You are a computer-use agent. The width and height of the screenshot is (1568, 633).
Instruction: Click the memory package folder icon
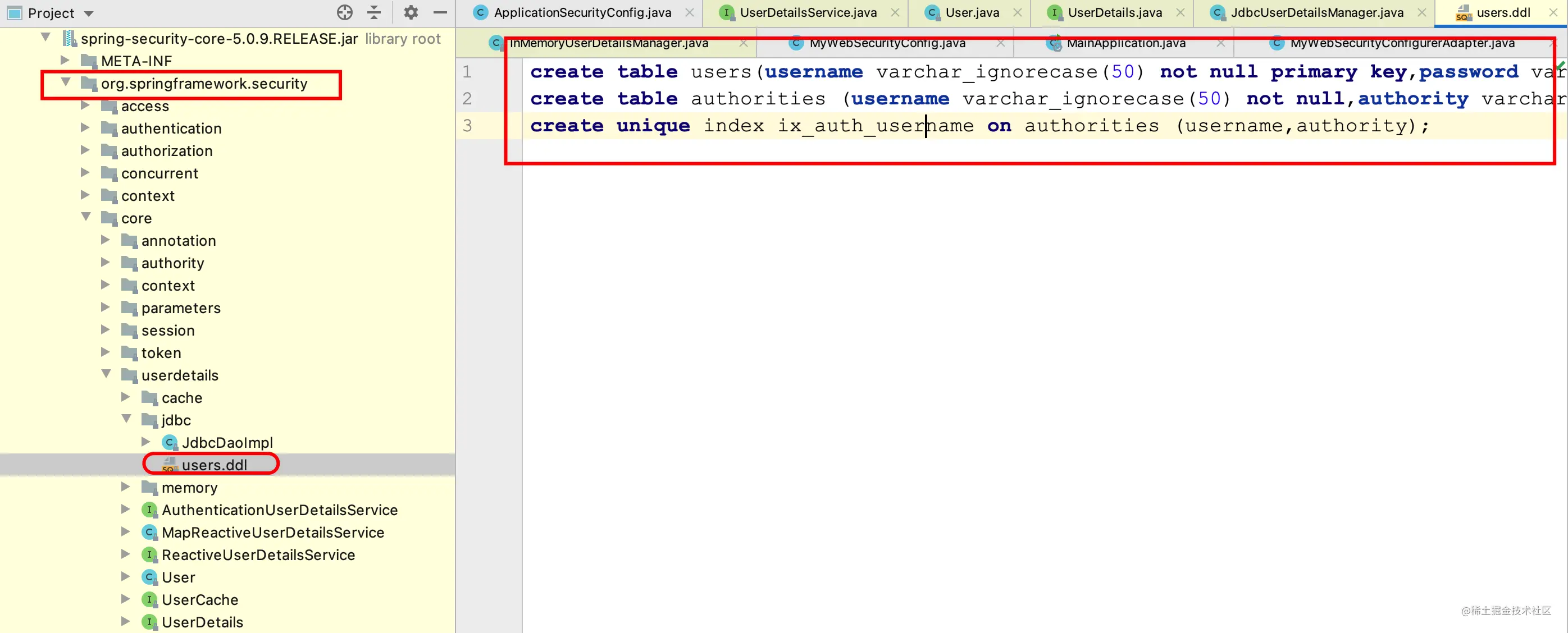pos(149,487)
